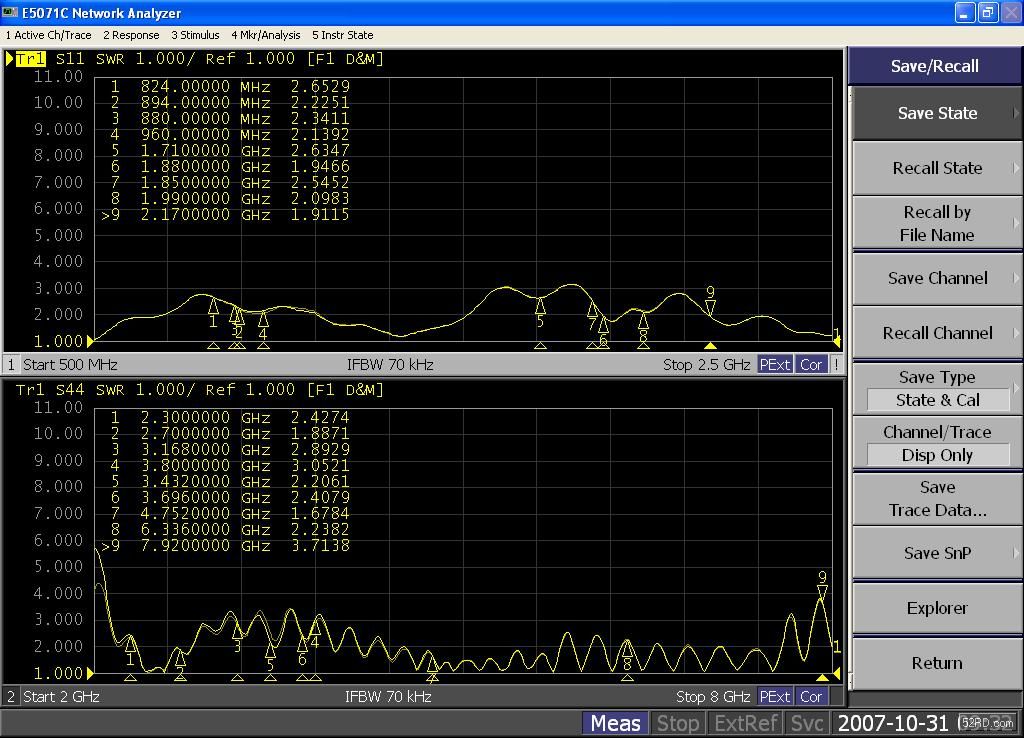Click the reference position triangle left of S44 graph

tap(90, 673)
